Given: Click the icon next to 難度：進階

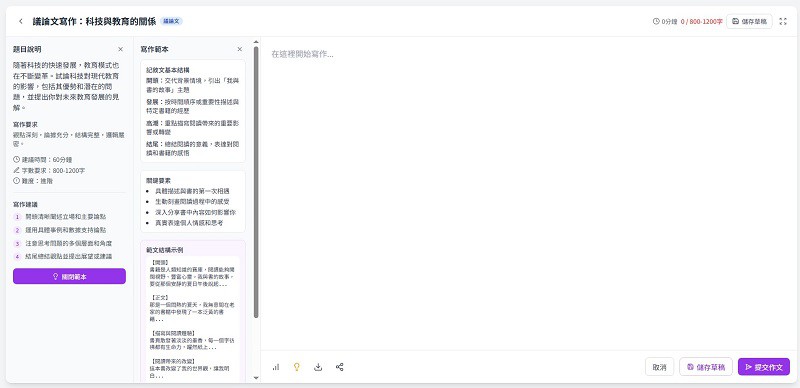Looking at the screenshot, I should pyautogui.click(x=16, y=181).
